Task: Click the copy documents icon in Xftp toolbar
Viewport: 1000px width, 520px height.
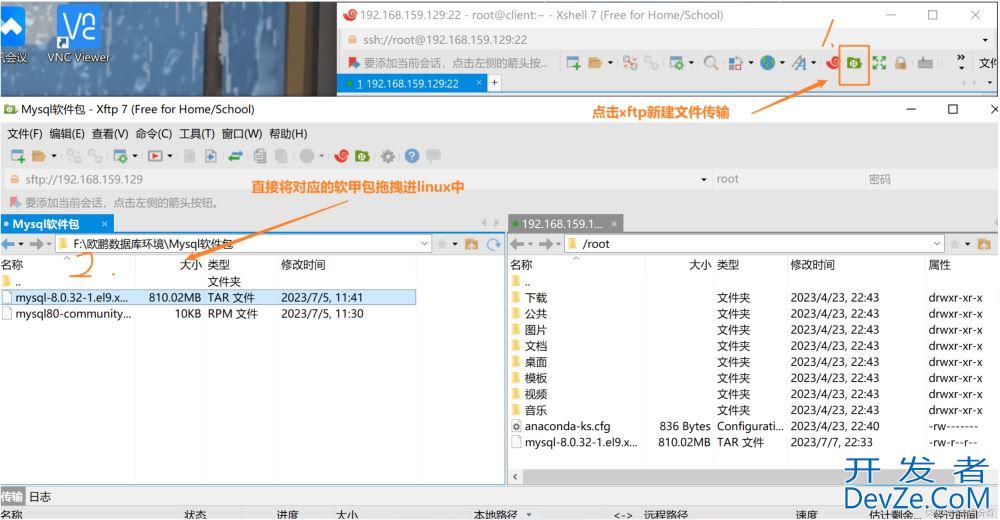Action: click(260, 156)
